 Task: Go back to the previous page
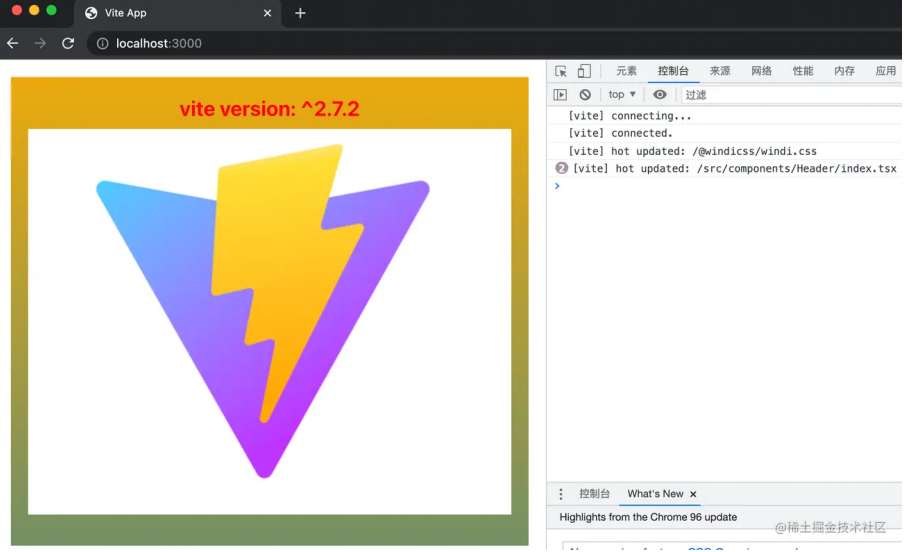tap(13, 43)
